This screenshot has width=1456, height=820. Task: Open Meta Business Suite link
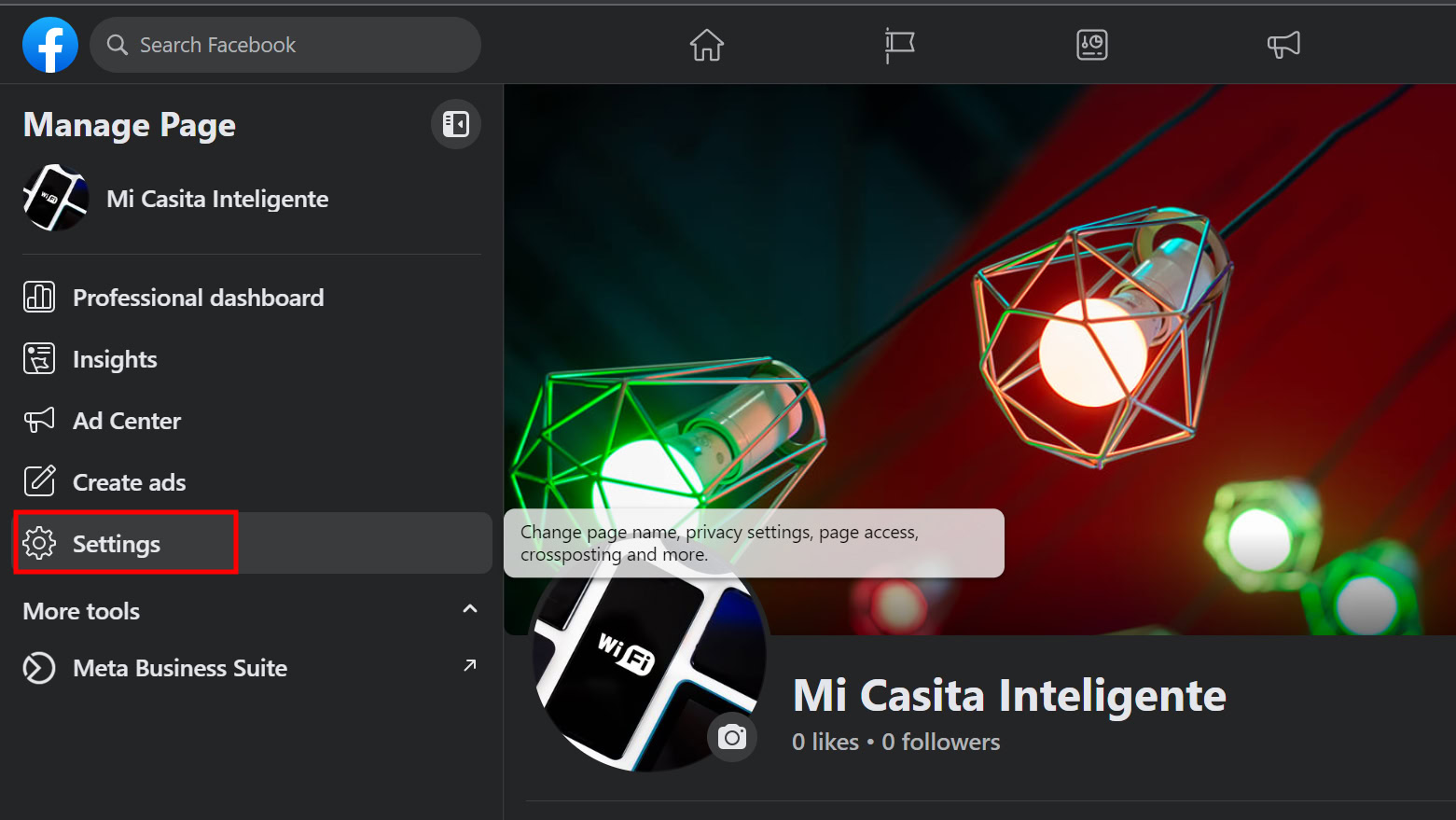pos(252,668)
